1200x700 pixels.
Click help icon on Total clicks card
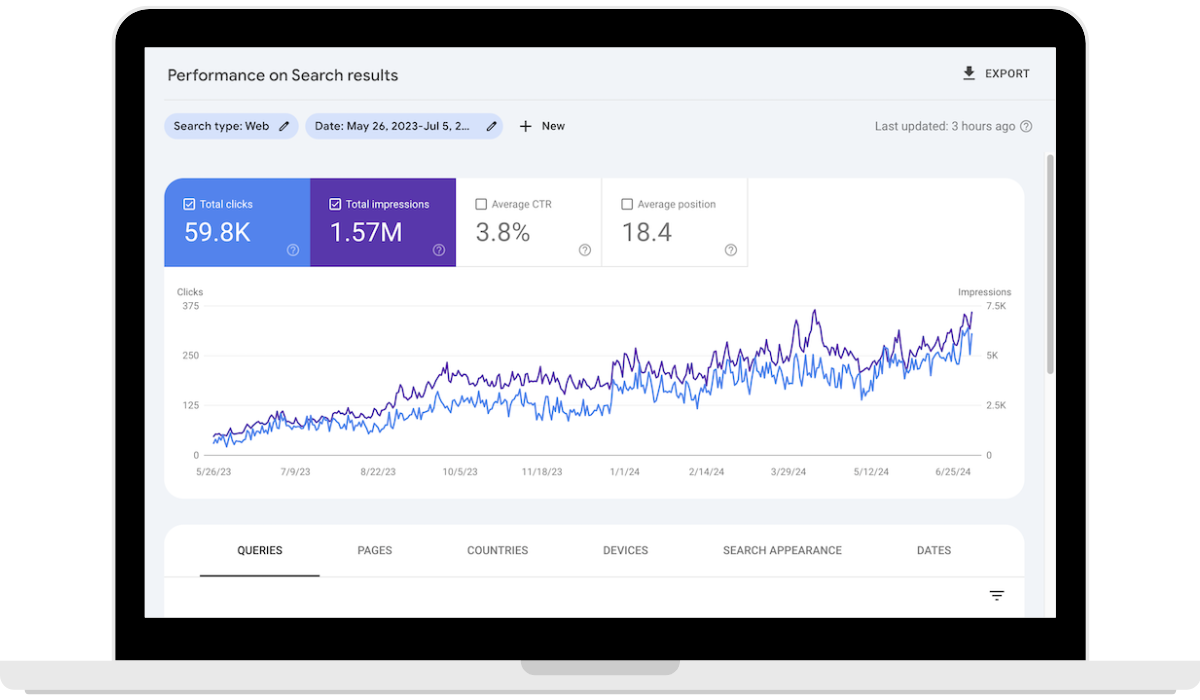[x=291, y=250]
